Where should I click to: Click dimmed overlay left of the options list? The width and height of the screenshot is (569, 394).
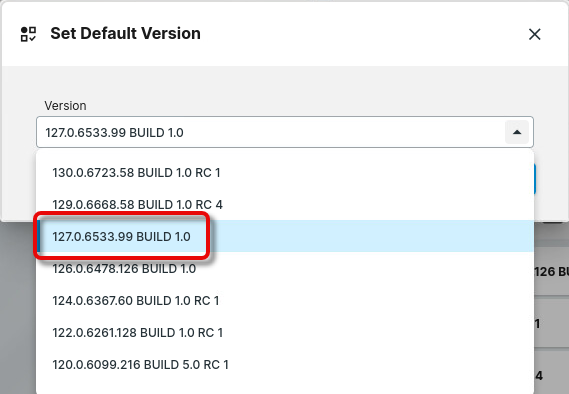click(x=18, y=308)
